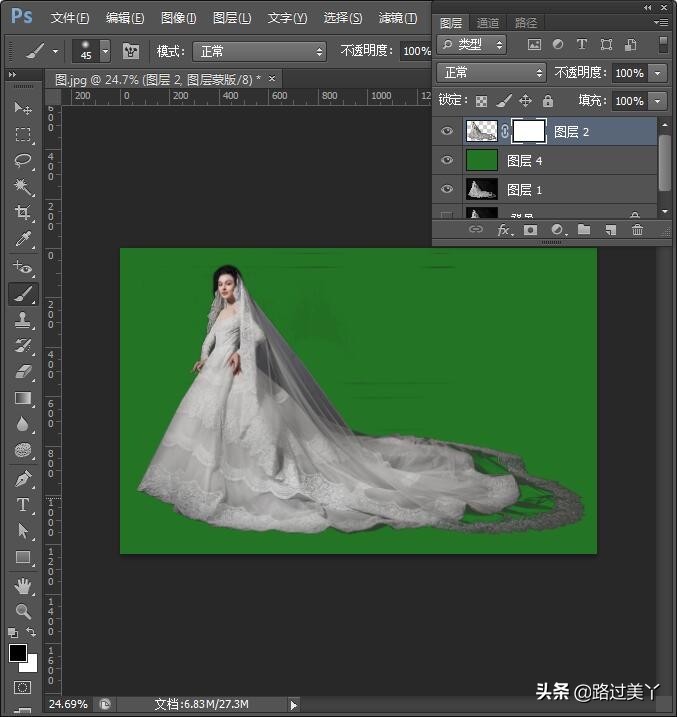Open the 编辑(E) menu
Image resolution: width=677 pixels, height=717 pixels.
tap(125, 18)
